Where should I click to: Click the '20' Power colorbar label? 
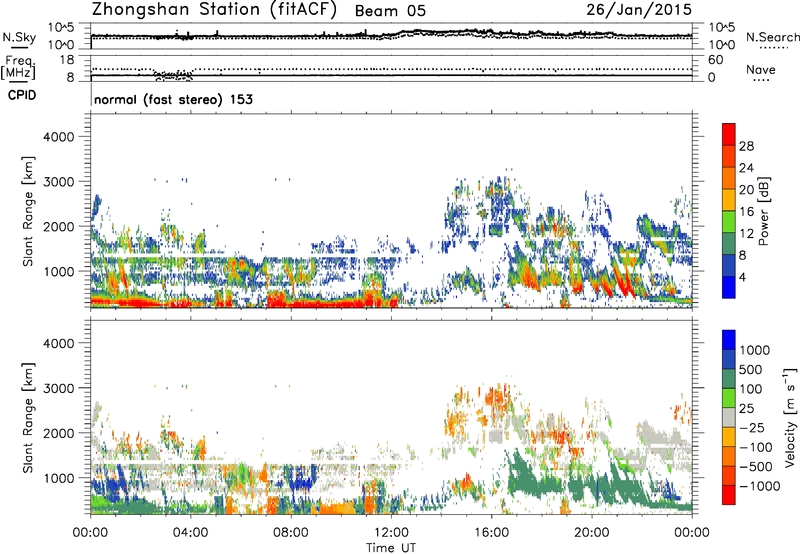tap(746, 190)
